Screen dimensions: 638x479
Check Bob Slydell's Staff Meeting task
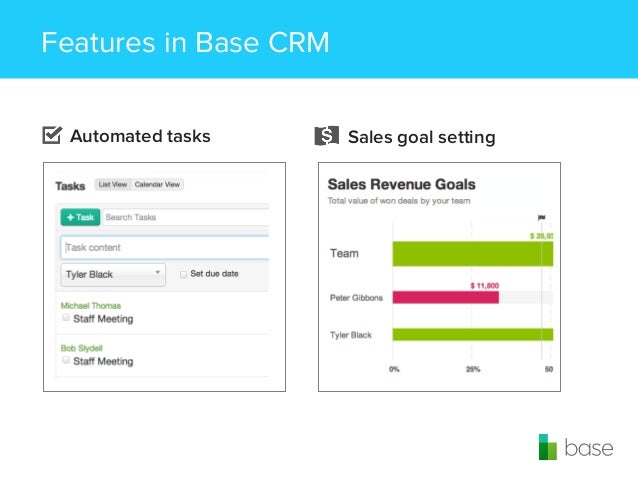coord(66,360)
